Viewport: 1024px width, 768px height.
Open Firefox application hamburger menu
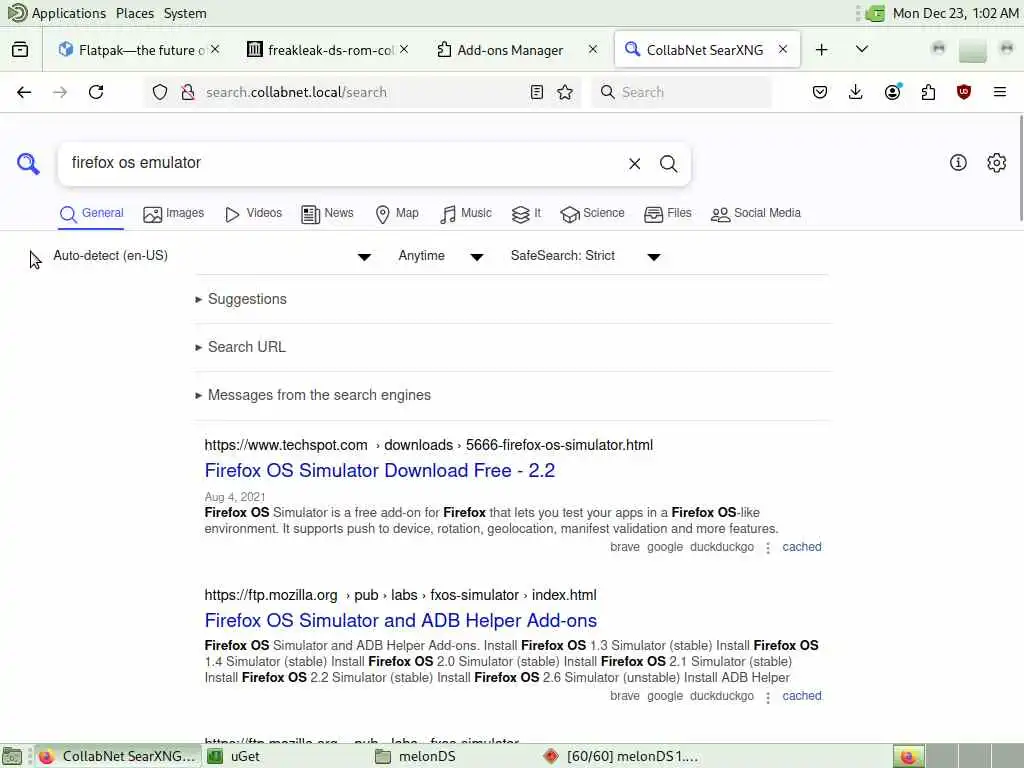(x=1000, y=92)
